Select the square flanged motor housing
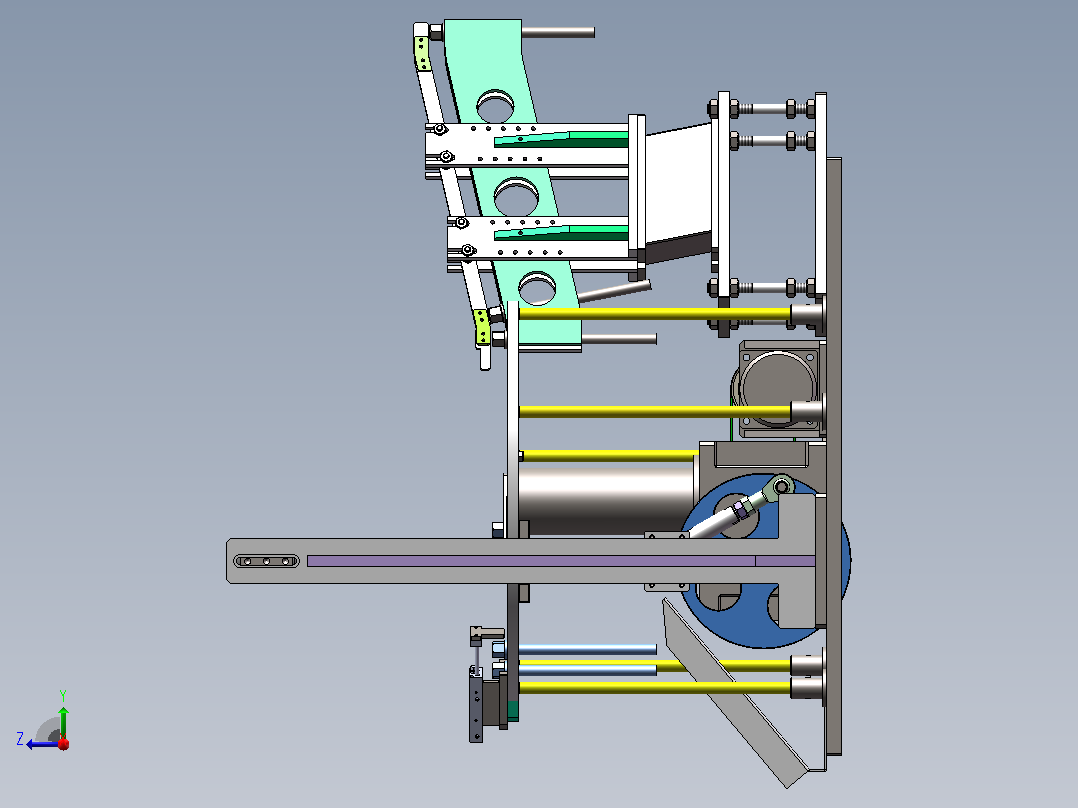The height and width of the screenshot is (808, 1078). [780, 389]
